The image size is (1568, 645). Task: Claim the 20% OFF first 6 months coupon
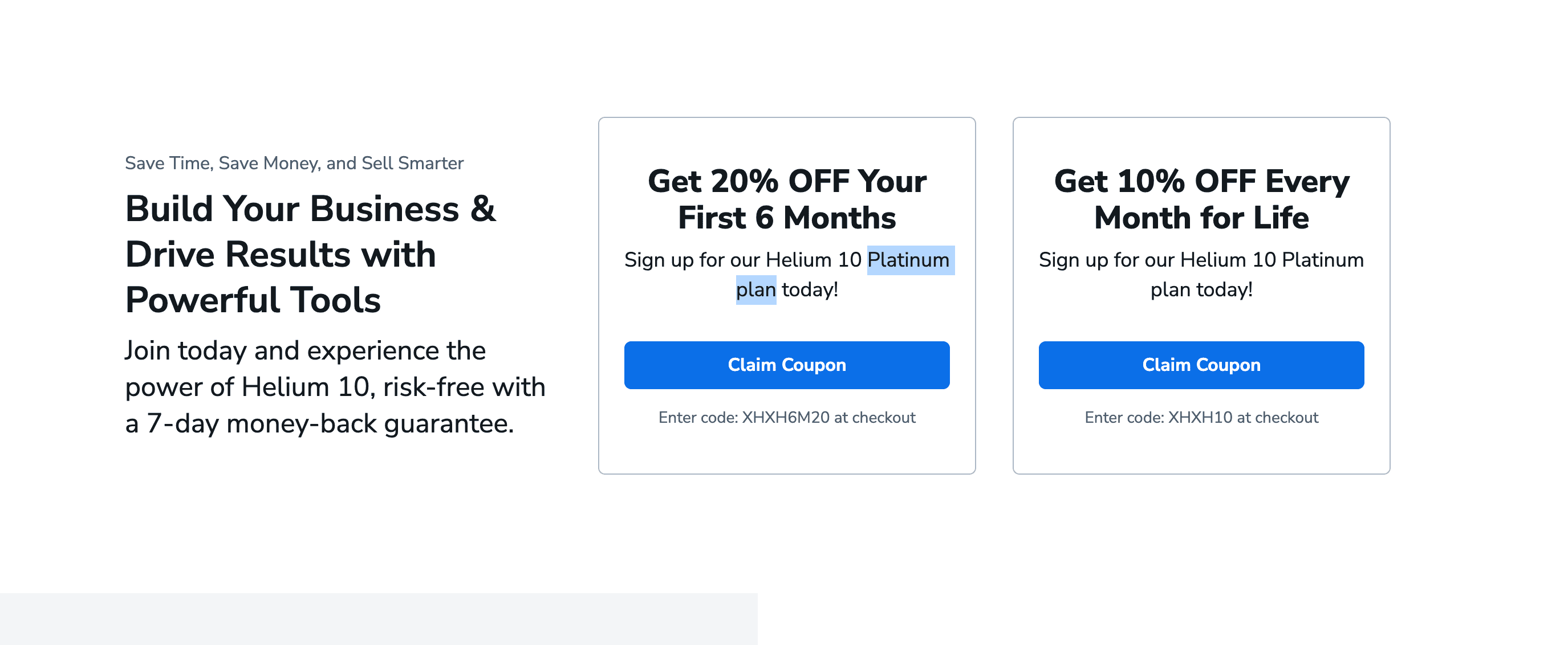(x=786, y=365)
